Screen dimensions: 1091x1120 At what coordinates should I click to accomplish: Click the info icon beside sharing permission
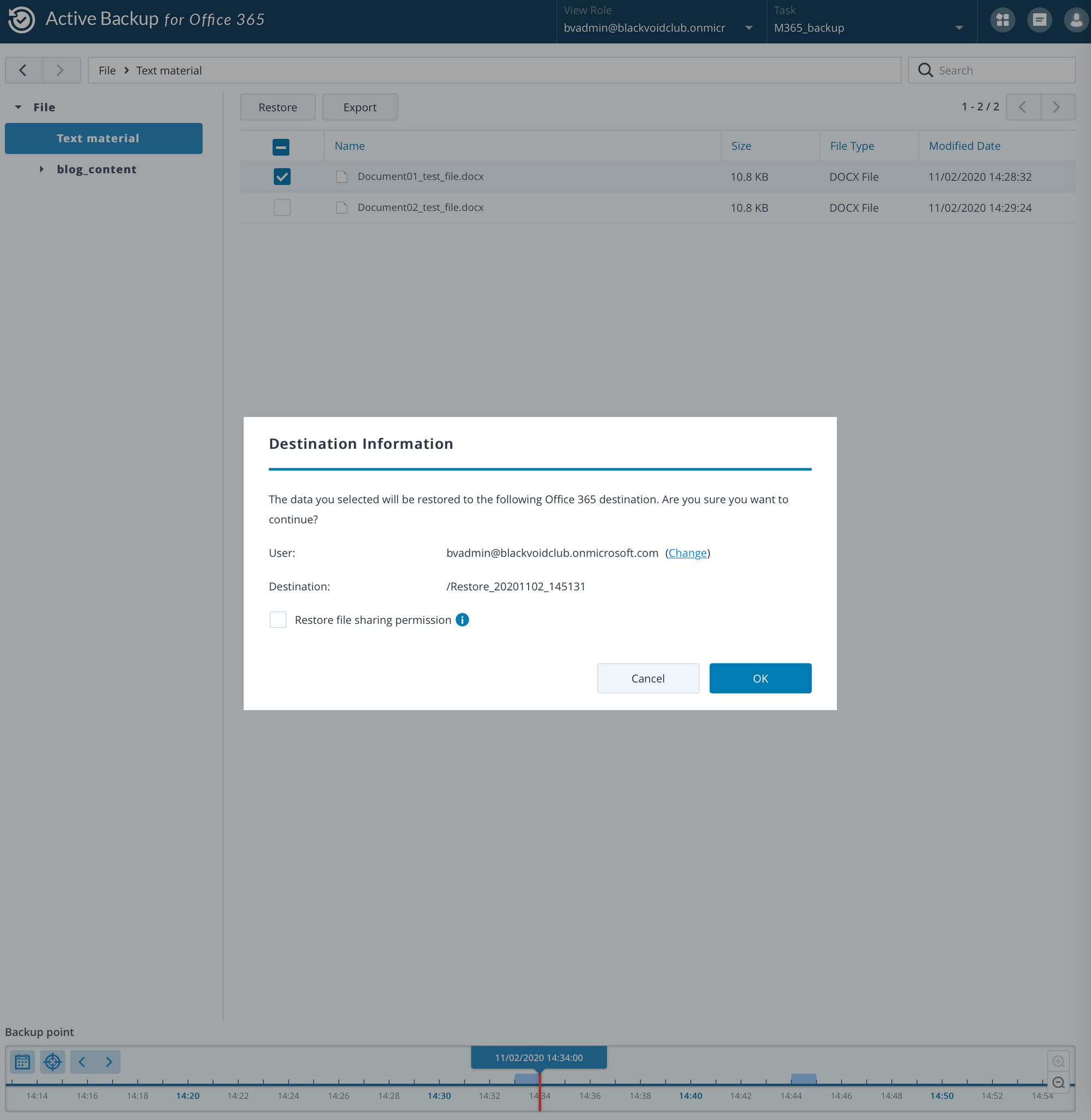pos(462,620)
